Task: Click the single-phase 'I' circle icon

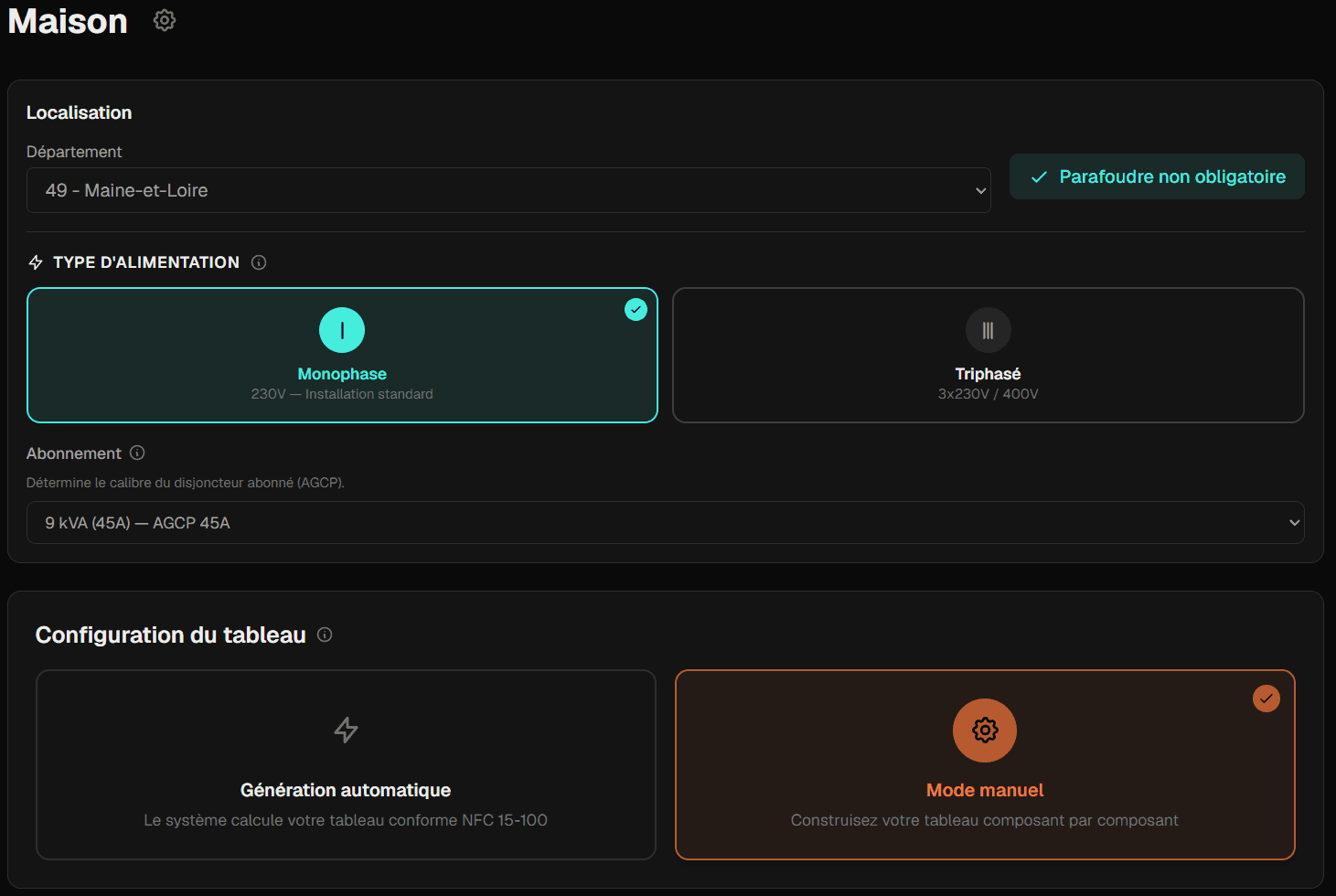Action: click(342, 330)
